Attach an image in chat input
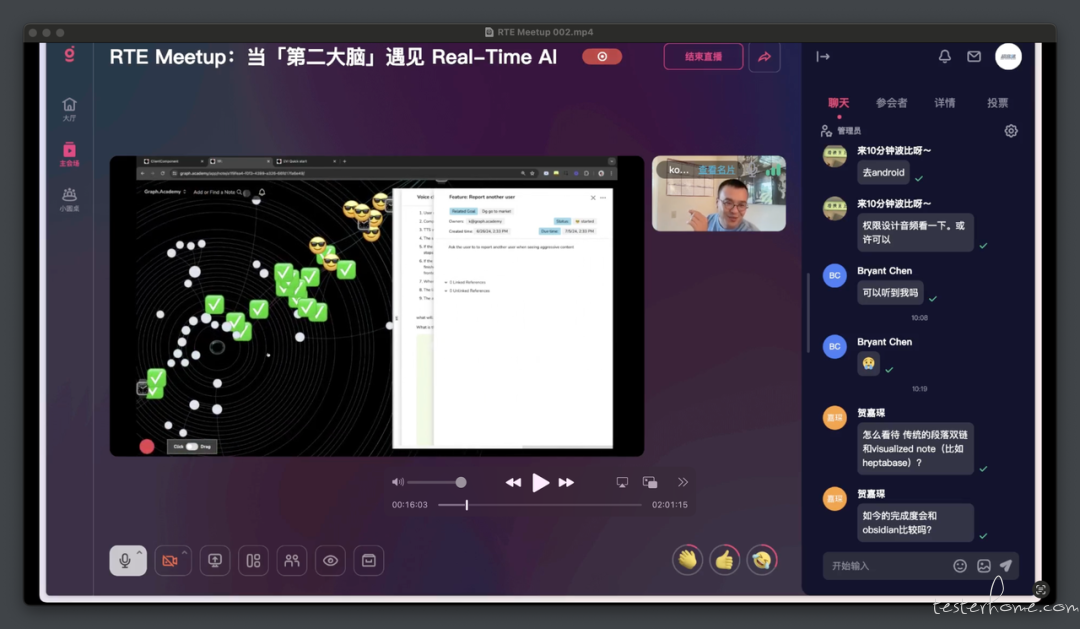This screenshot has width=1080, height=629. coord(984,566)
